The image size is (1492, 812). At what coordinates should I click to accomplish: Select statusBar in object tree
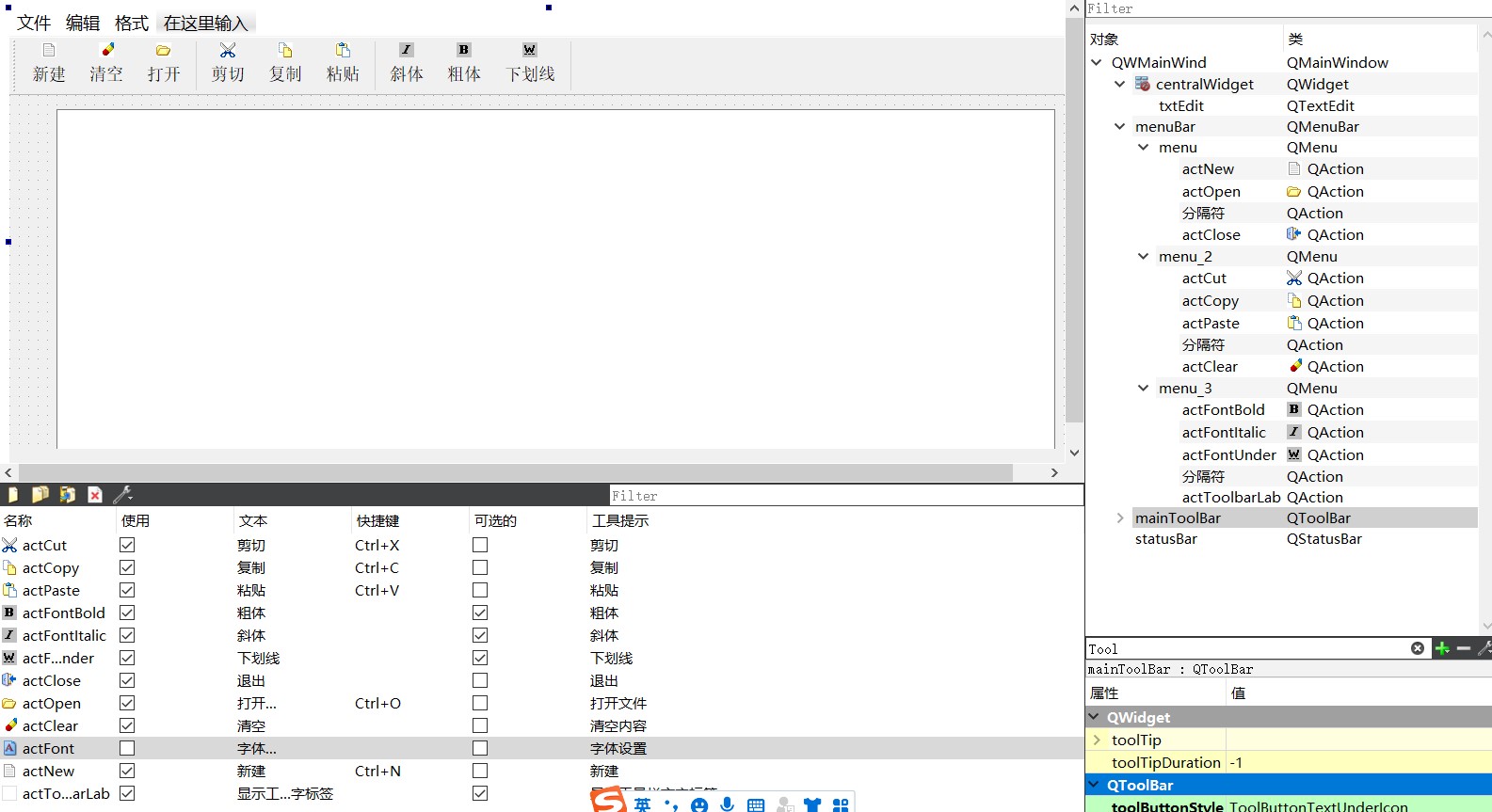1165,539
